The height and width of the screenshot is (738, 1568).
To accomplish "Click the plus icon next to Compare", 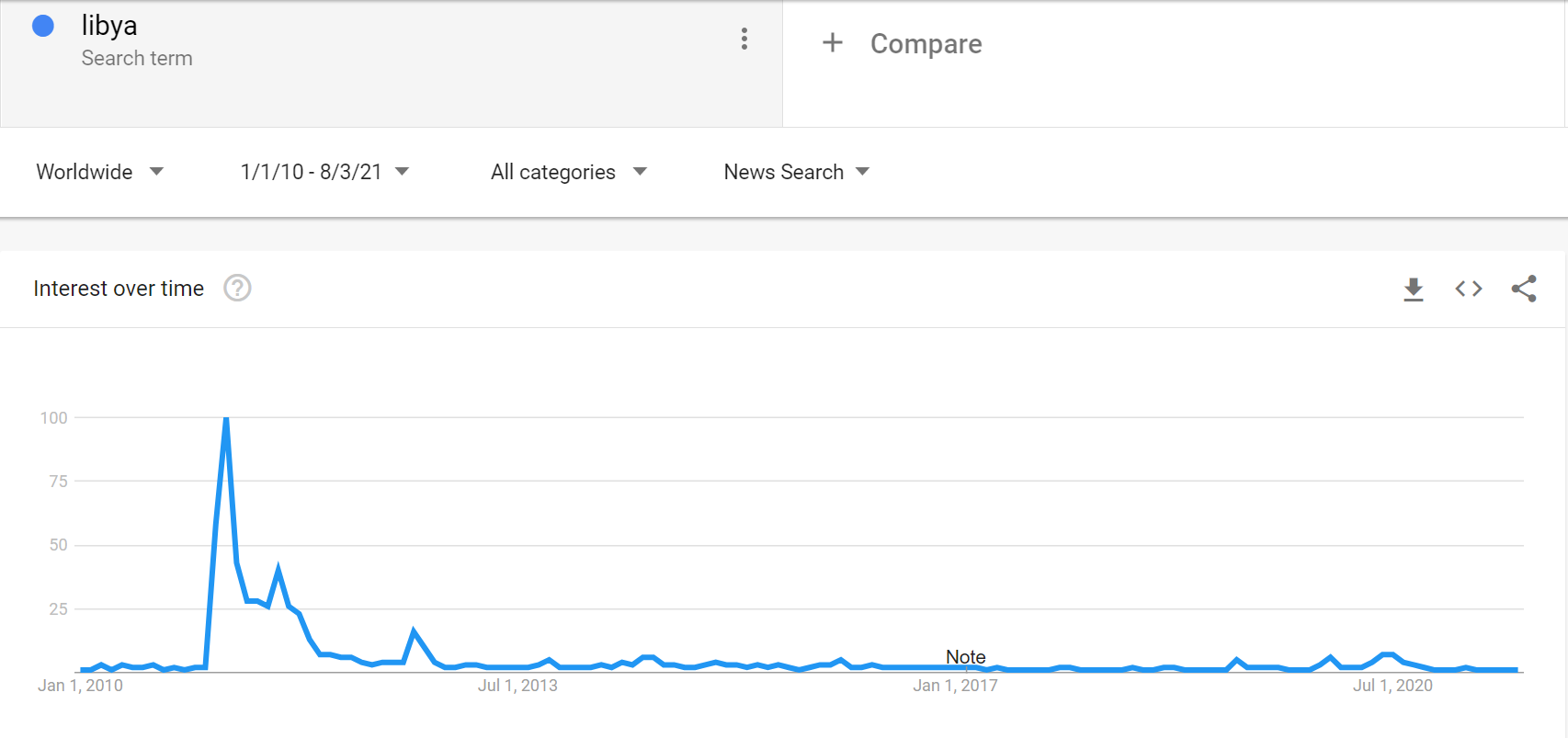I will tap(832, 43).
